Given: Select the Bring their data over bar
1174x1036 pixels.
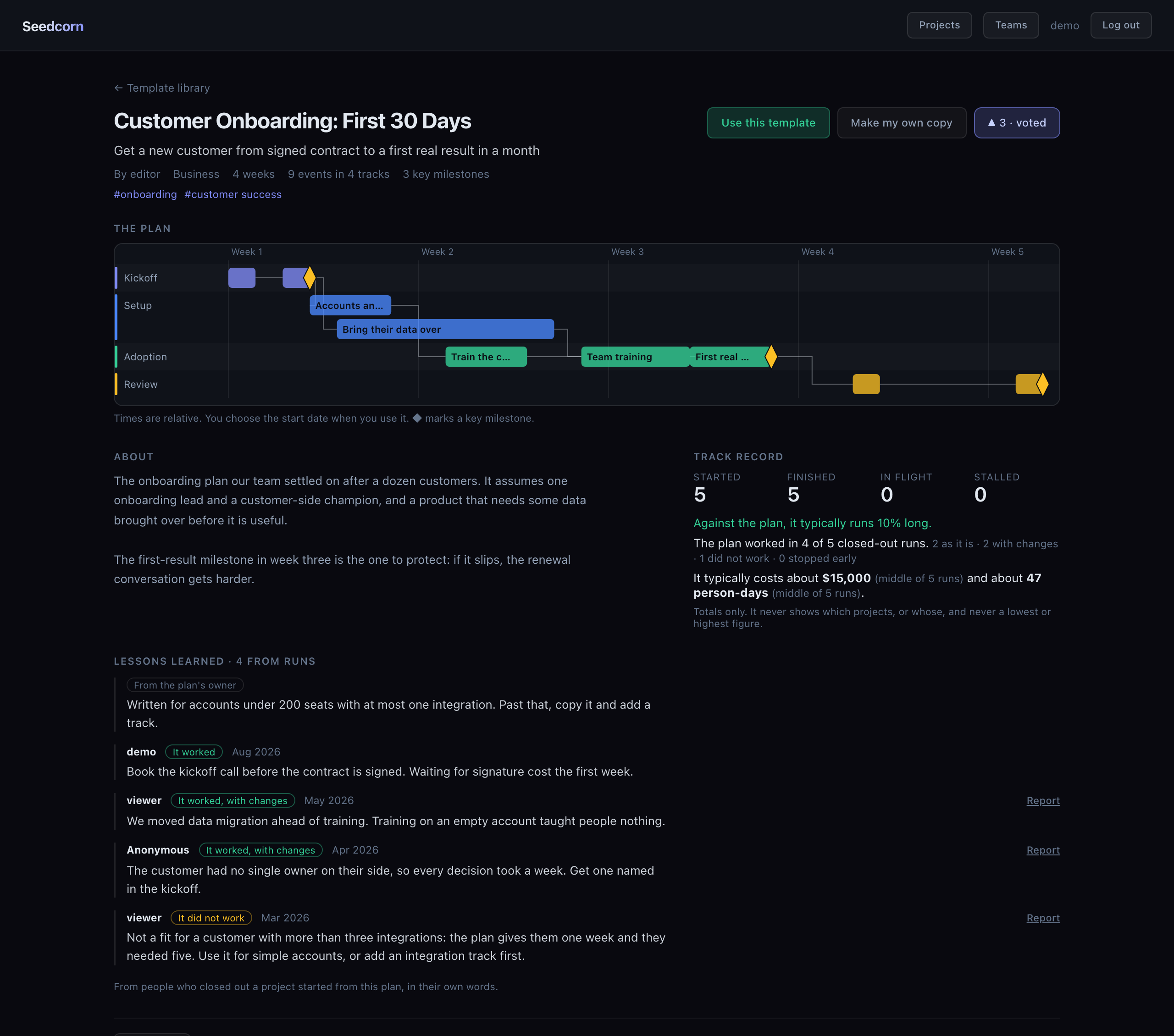Looking at the screenshot, I should (x=445, y=329).
